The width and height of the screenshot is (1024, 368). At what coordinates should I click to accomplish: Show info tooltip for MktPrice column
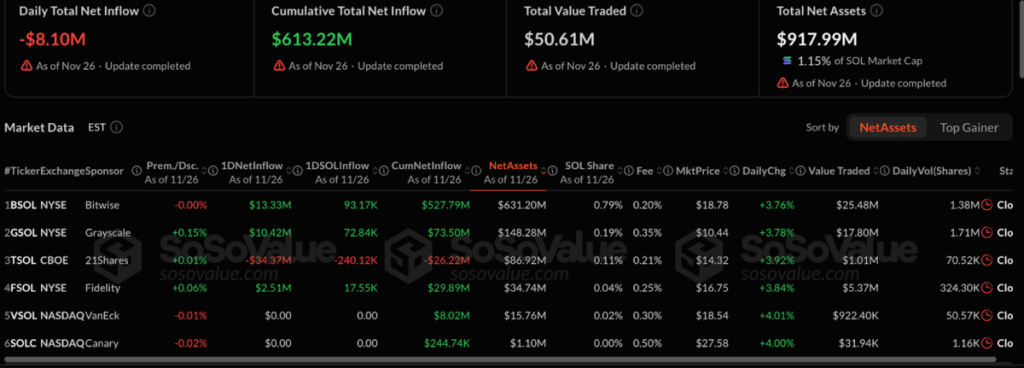point(669,171)
